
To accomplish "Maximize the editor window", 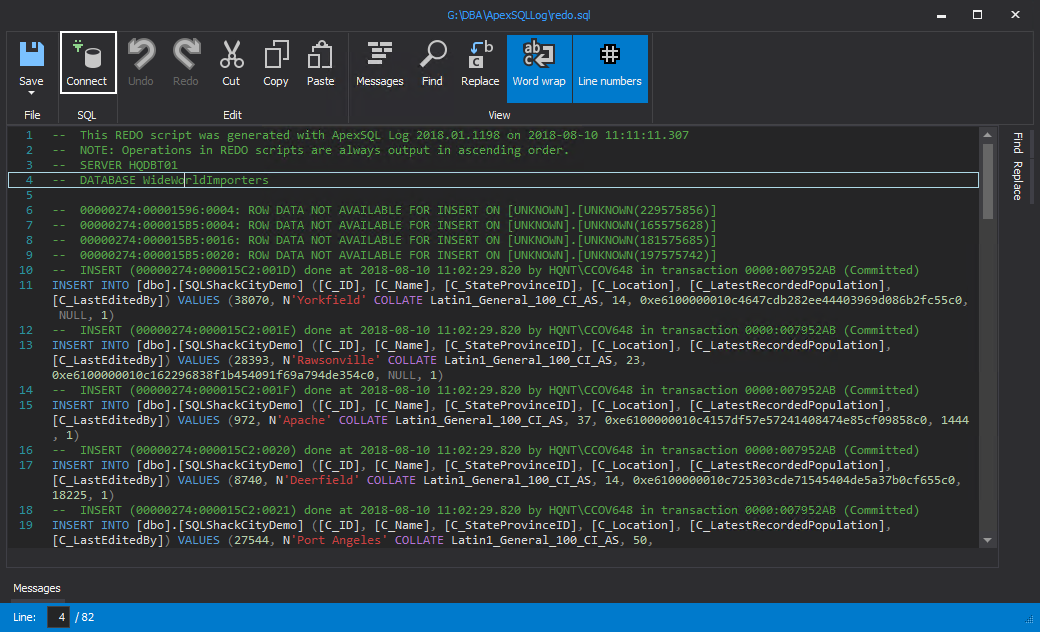I will 977,15.
